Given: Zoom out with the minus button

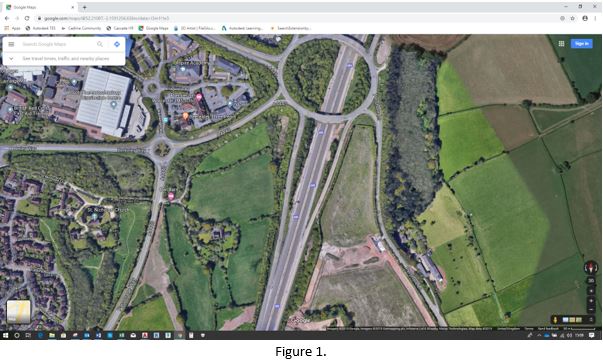Looking at the screenshot, I should (591, 309).
